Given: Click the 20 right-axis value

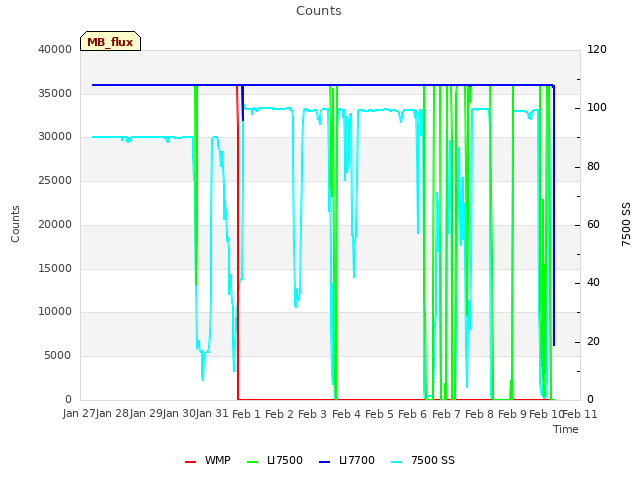Looking at the screenshot, I should coord(593,341).
